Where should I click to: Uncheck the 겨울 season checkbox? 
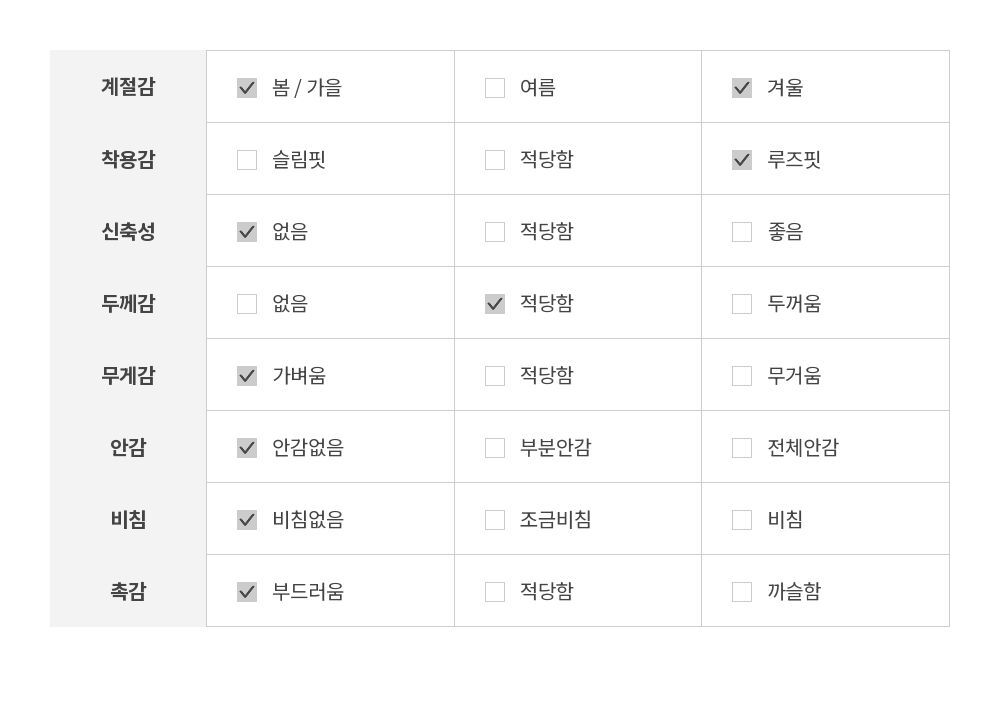coord(742,88)
